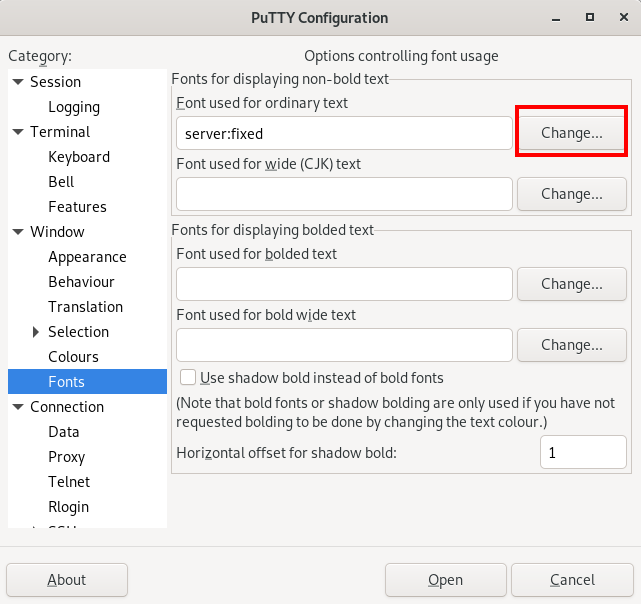Open the Translation settings
This screenshot has height=604, width=641.
tap(85, 307)
